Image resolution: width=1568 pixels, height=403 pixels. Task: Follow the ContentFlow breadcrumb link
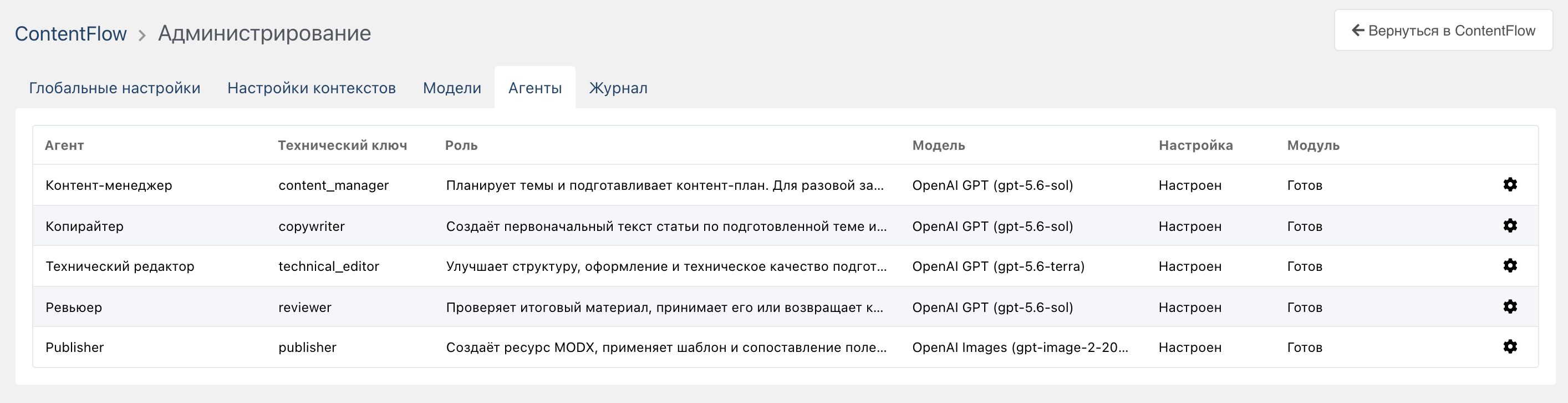click(x=70, y=33)
